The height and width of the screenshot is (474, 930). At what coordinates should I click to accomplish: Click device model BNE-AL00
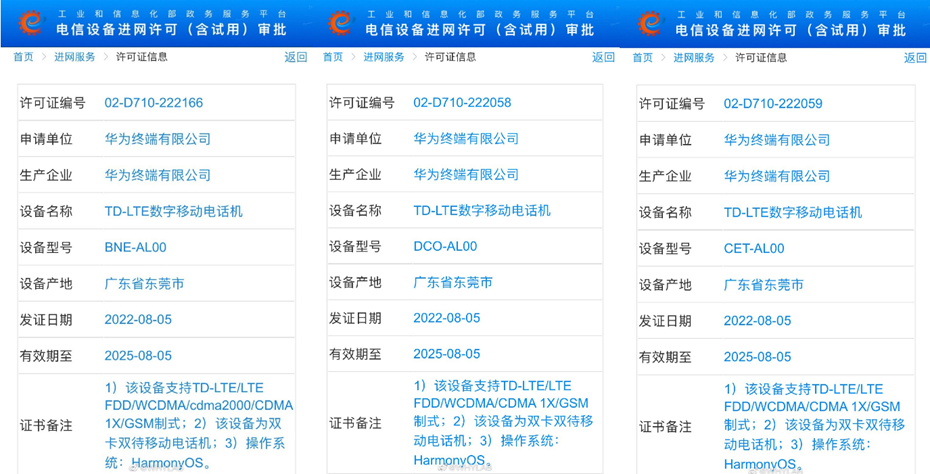point(135,247)
